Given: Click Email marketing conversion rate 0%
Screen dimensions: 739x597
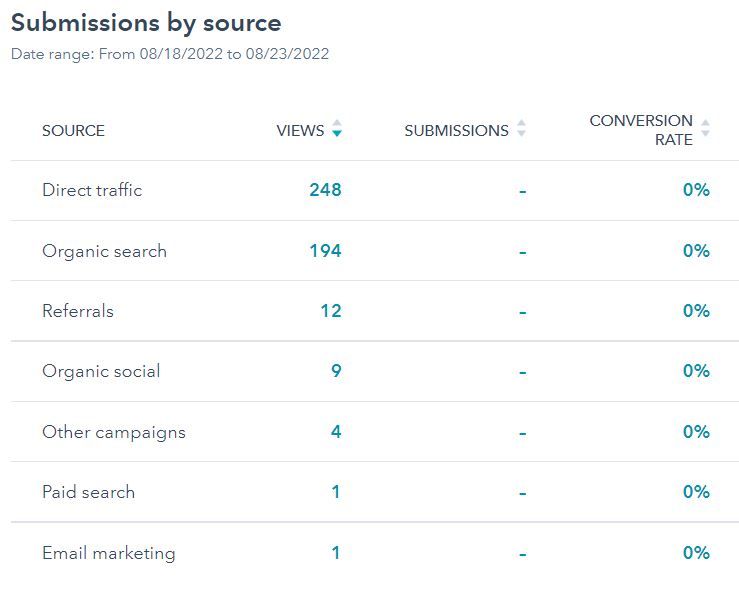Looking at the screenshot, I should click(696, 553).
